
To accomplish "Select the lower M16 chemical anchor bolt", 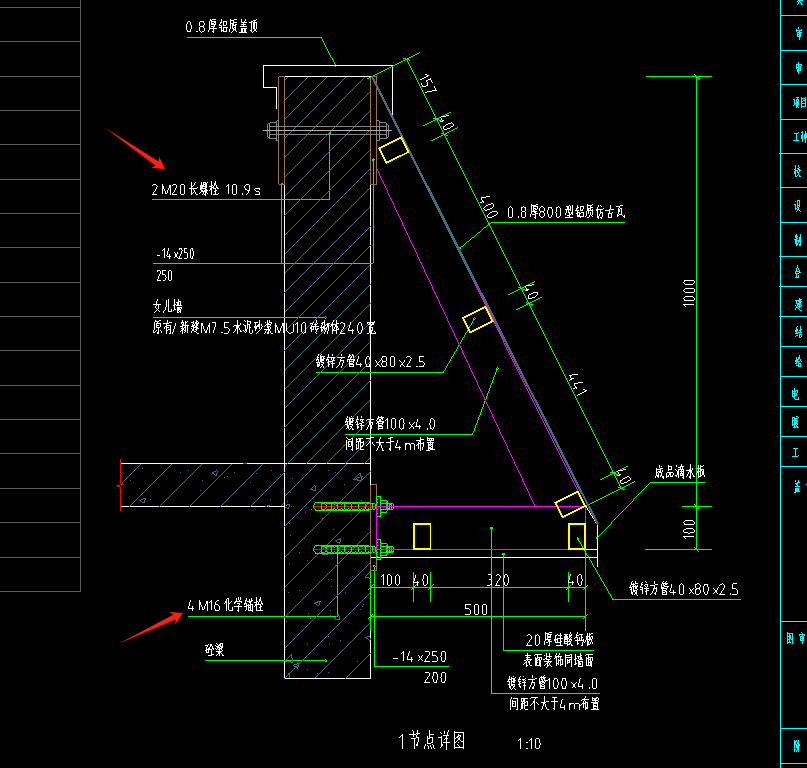I will click(354, 549).
